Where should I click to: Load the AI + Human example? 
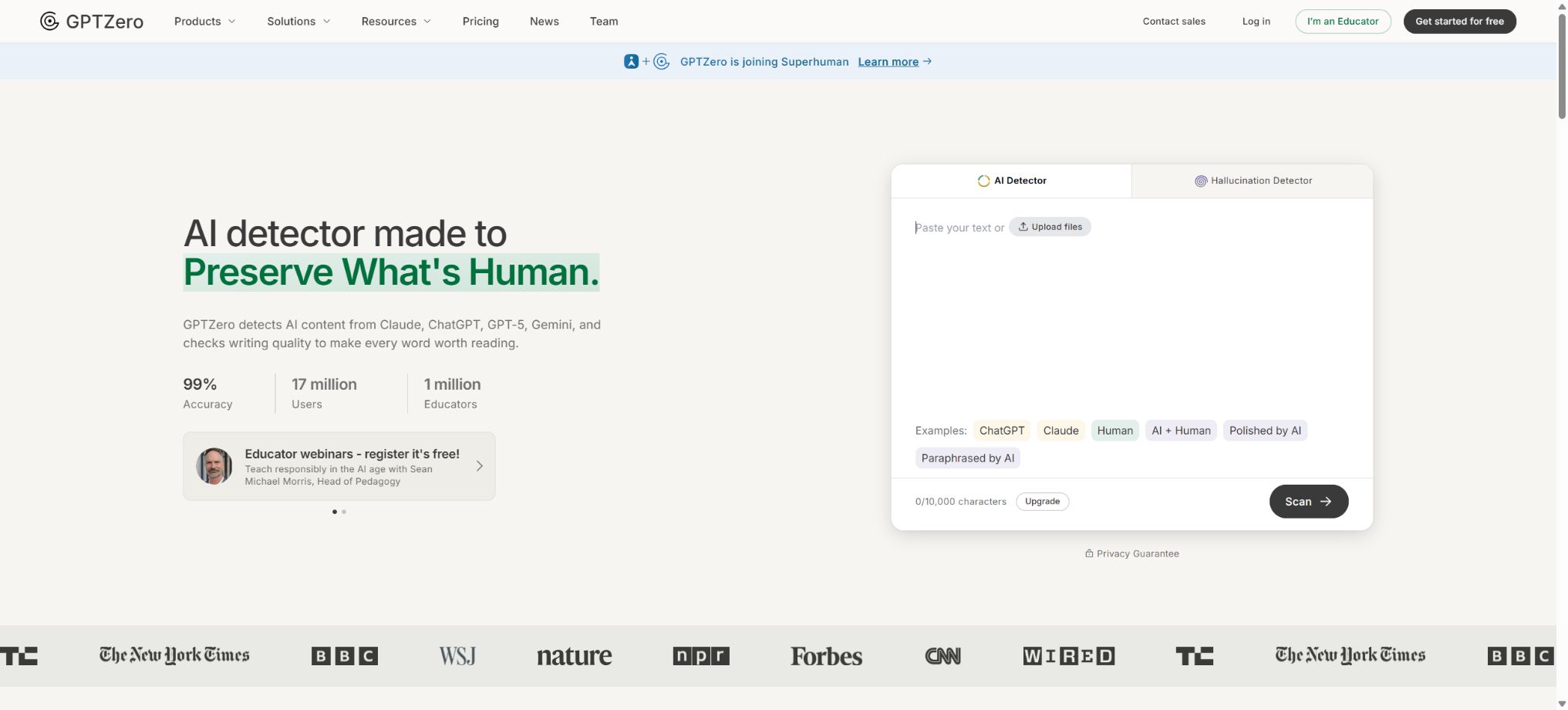coord(1181,431)
